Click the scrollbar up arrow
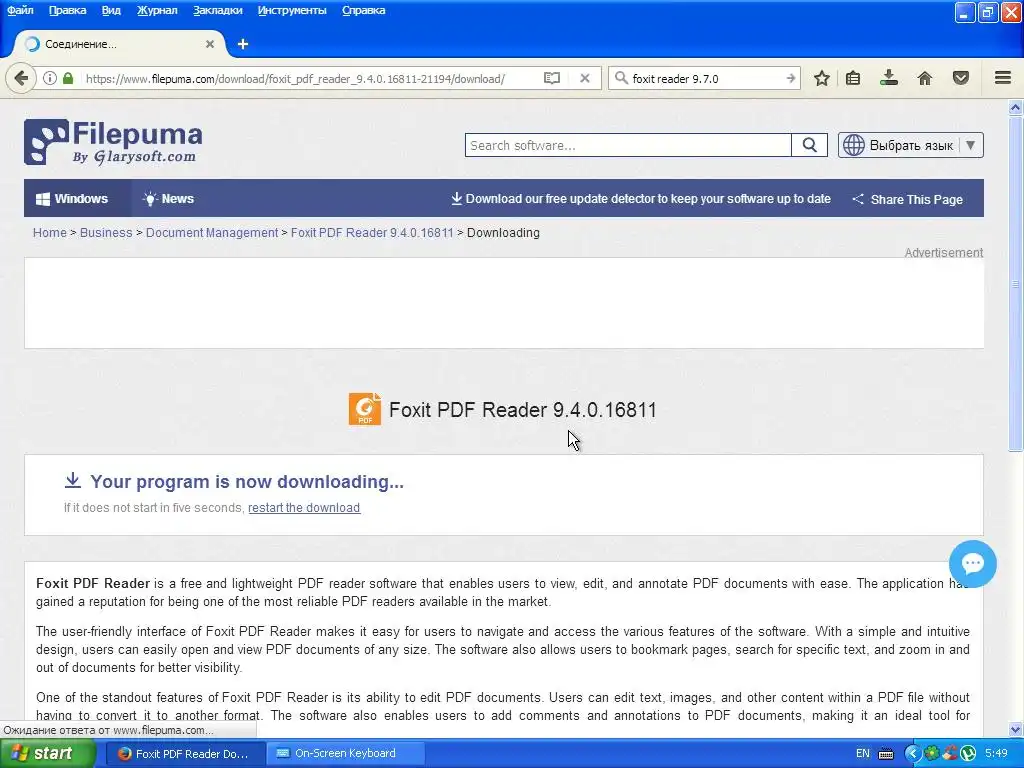 [1015, 107]
